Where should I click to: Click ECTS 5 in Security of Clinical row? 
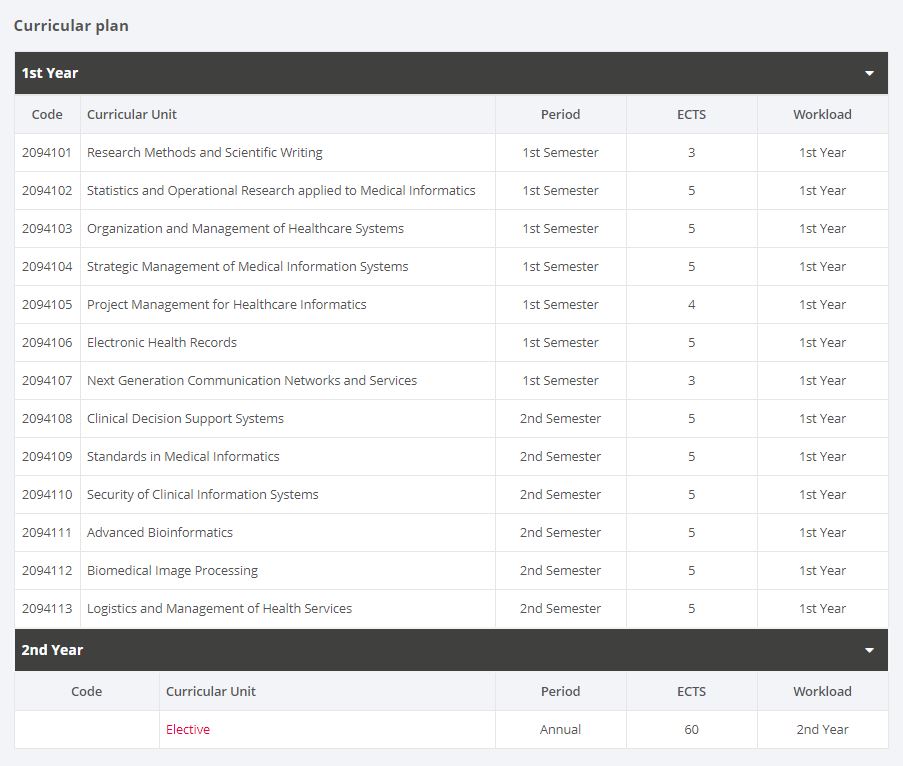(x=692, y=495)
